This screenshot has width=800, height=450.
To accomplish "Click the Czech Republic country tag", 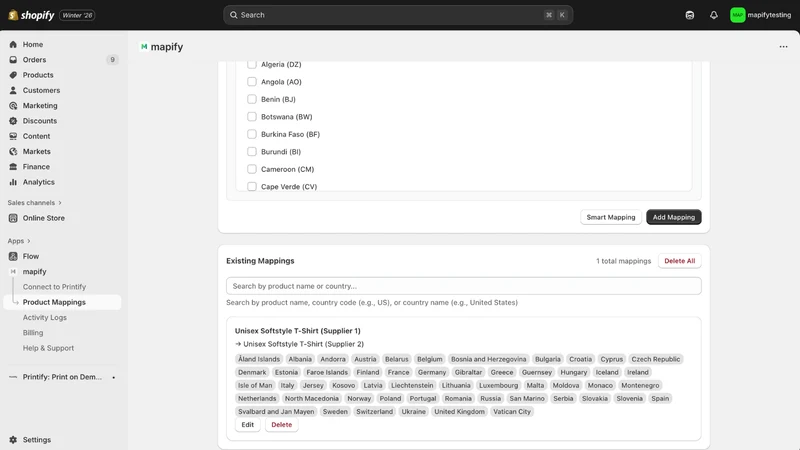I will (x=656, y=359).
